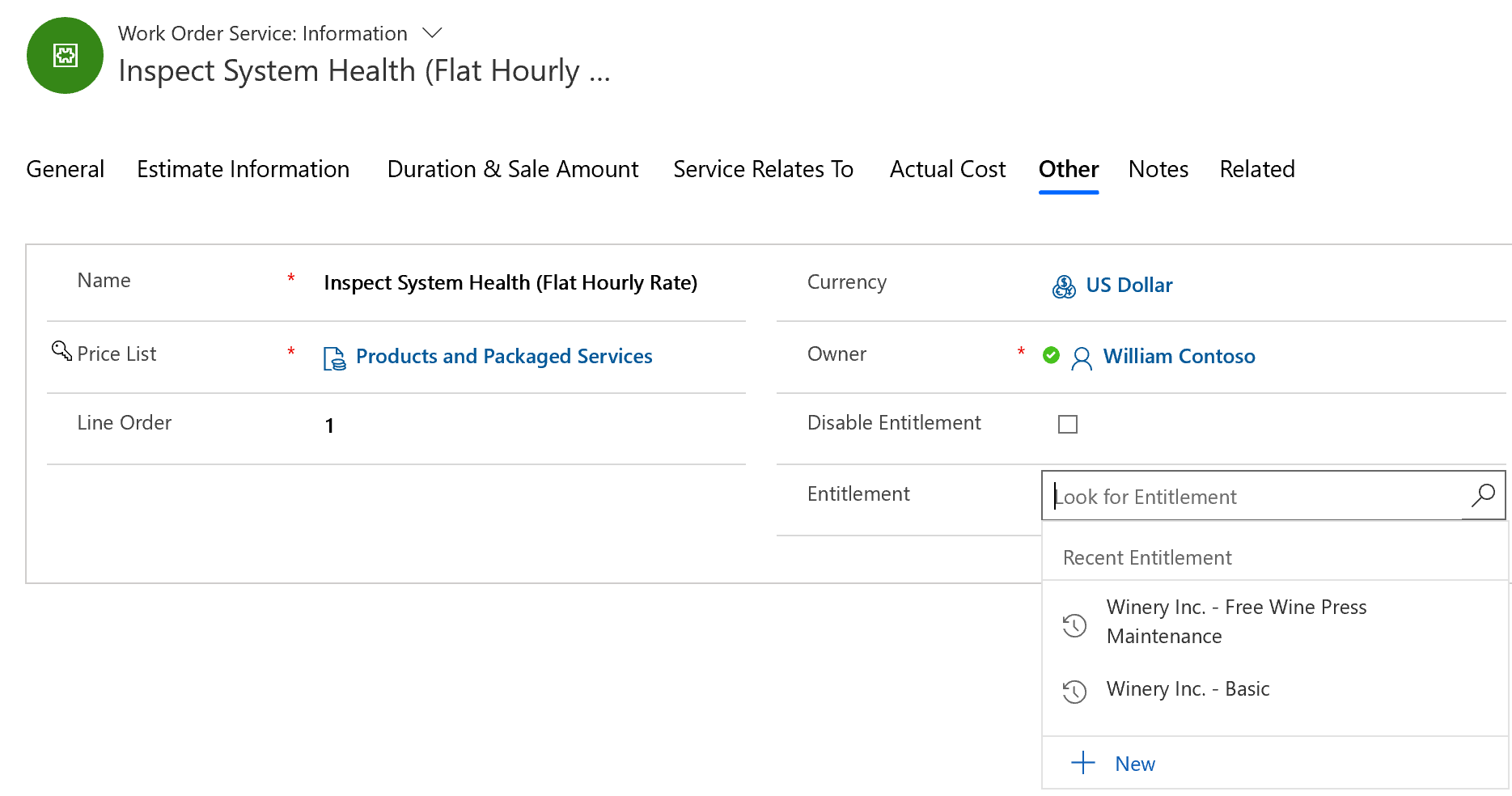1512x796 pixels.
Task: Click the Price List field label
Action: coord(116,354)
